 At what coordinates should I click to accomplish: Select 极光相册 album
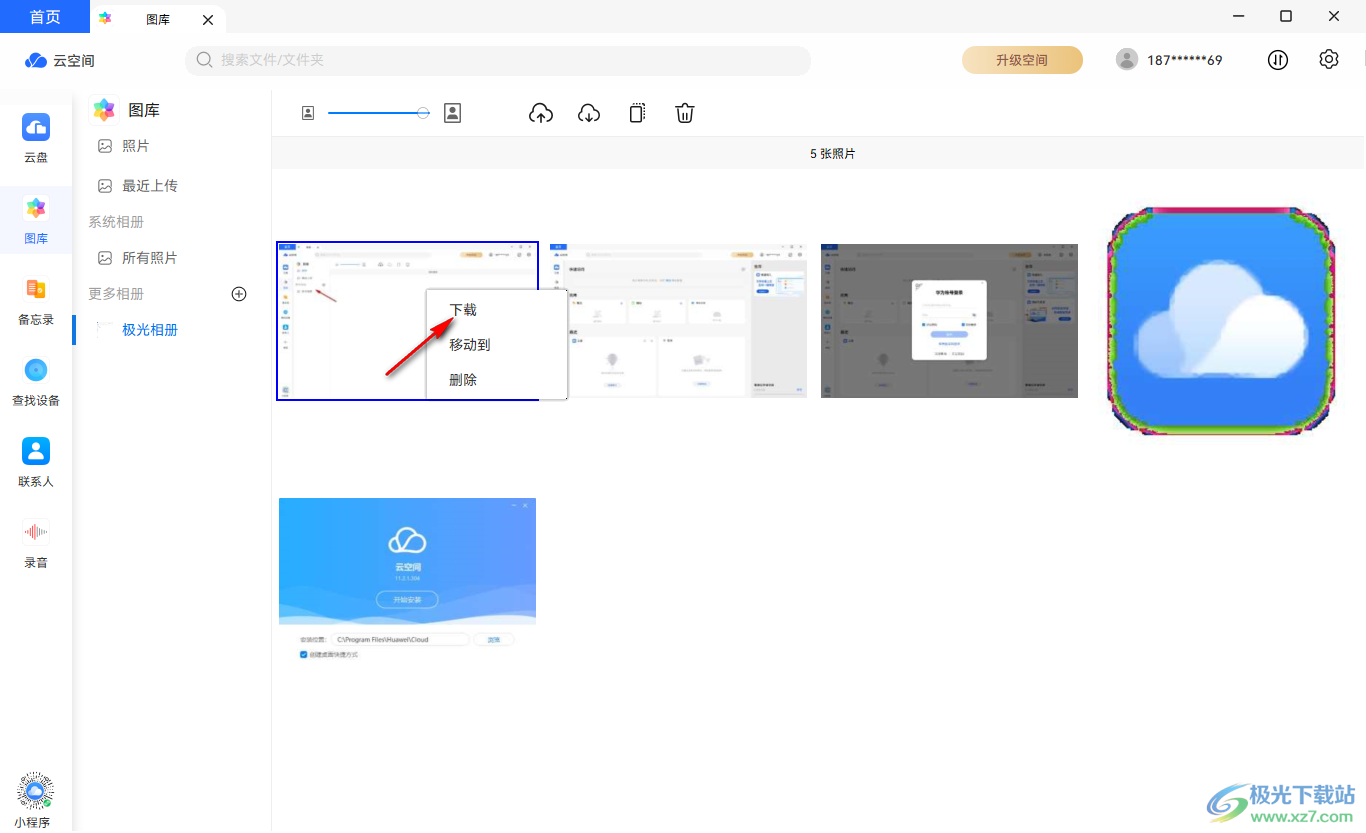click(x=150, y=330)
